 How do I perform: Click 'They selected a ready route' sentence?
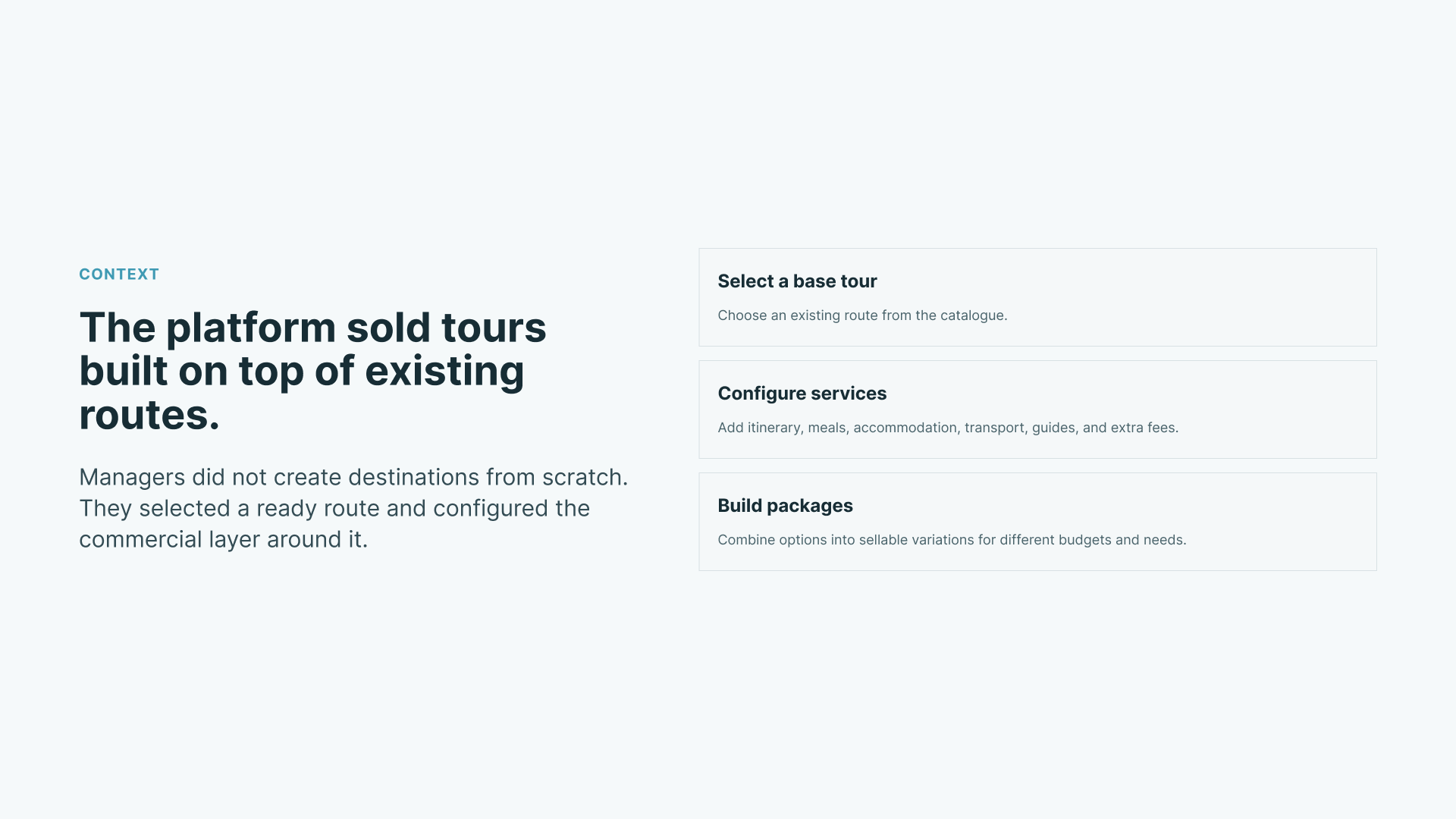click(334, 508)
